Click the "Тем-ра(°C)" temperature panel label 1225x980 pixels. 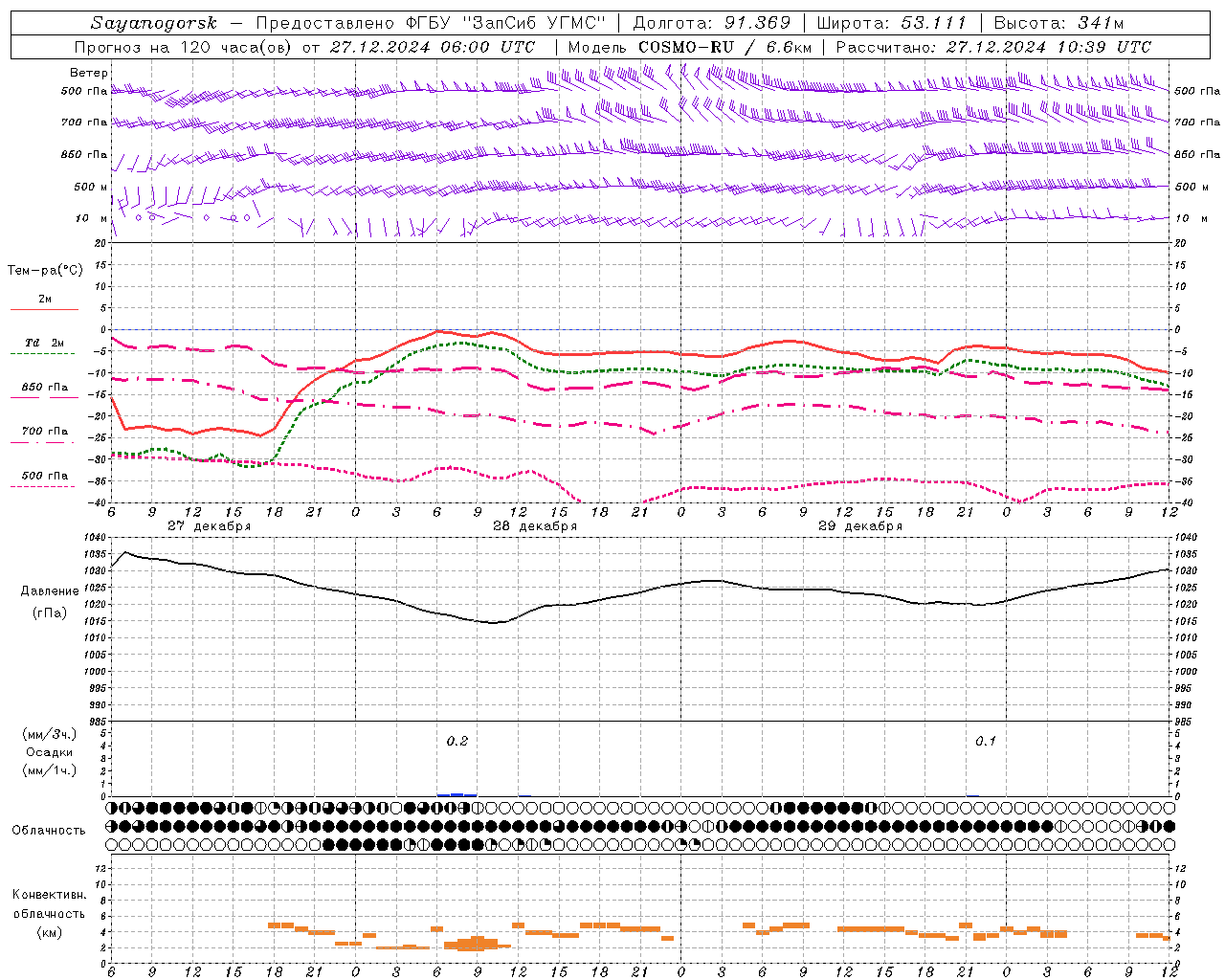45,271
